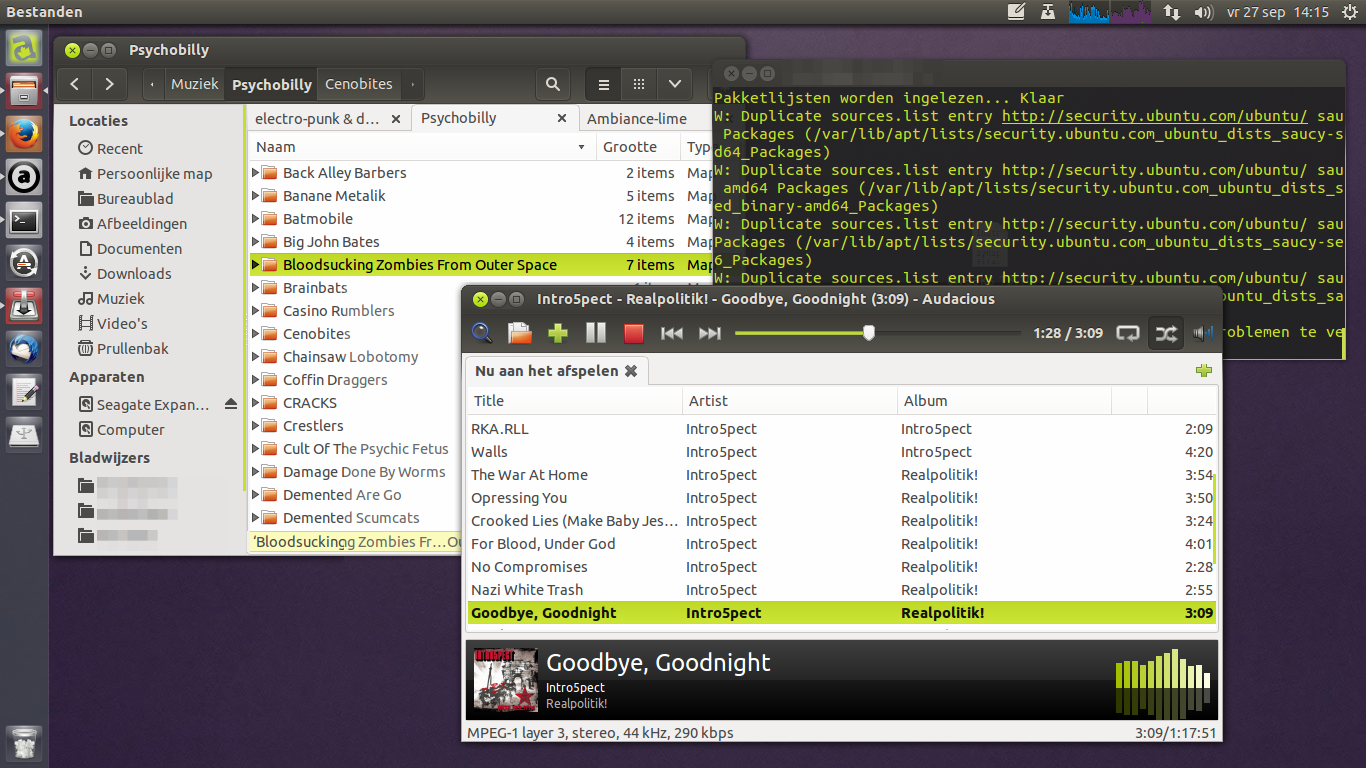Viewport: 1366px width, 768px height.
Task: Click the Muziek breadcrumb button
Action: [195, 85]
